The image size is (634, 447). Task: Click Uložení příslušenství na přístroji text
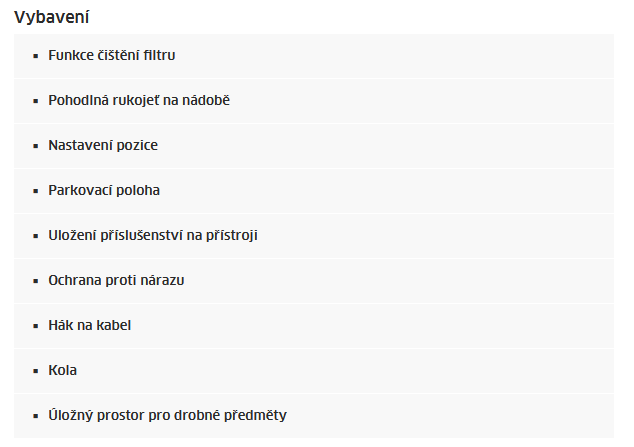(153, 236)
